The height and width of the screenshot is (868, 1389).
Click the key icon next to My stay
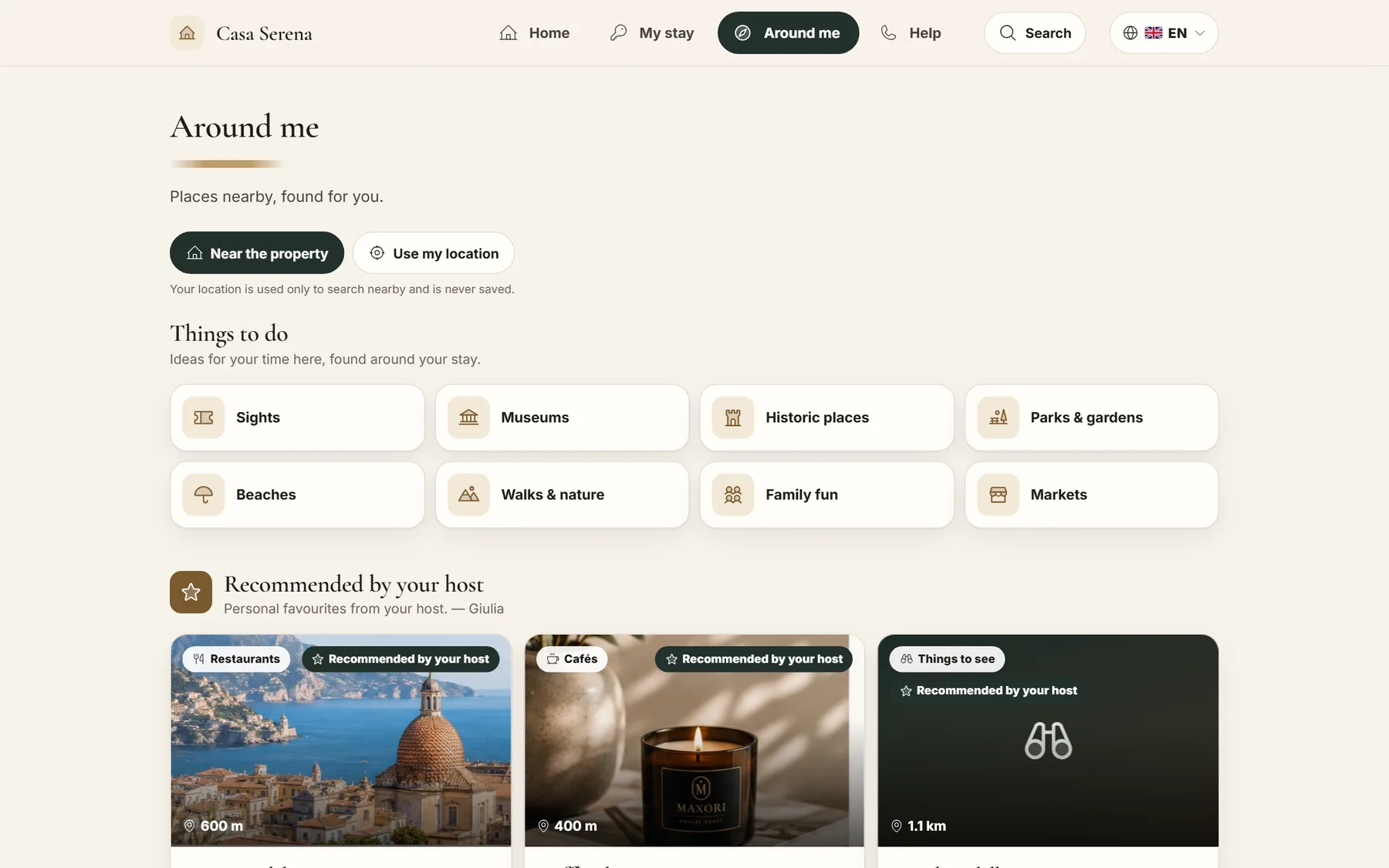pos(618,33)
